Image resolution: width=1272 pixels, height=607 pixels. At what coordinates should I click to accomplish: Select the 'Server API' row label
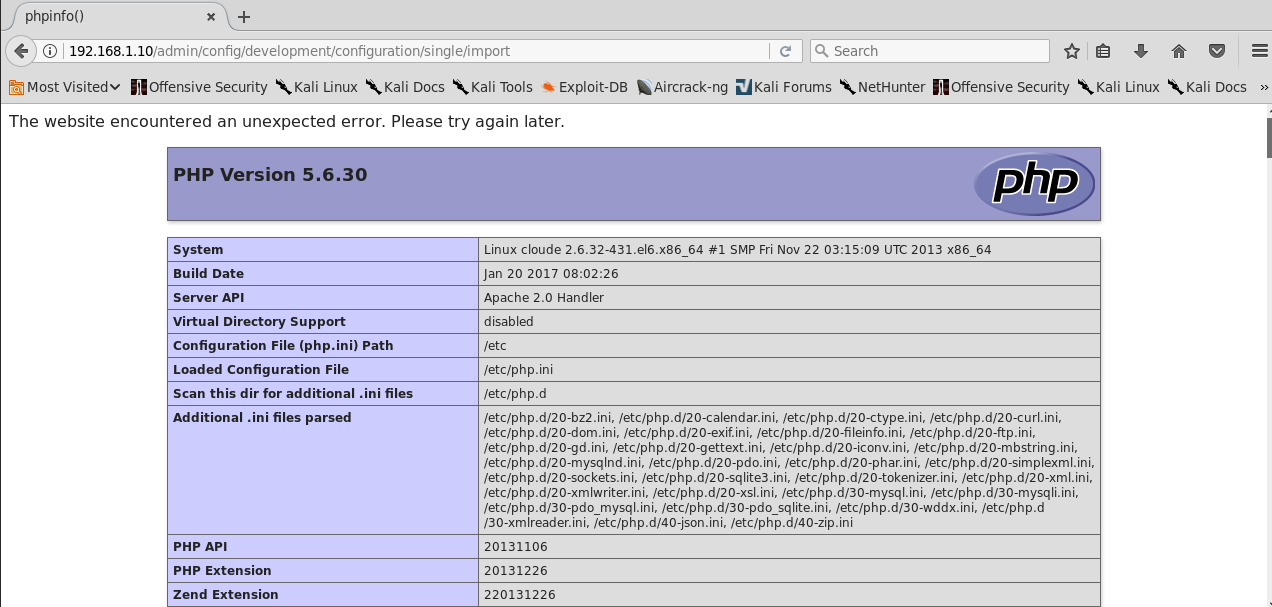click(208, 298)
